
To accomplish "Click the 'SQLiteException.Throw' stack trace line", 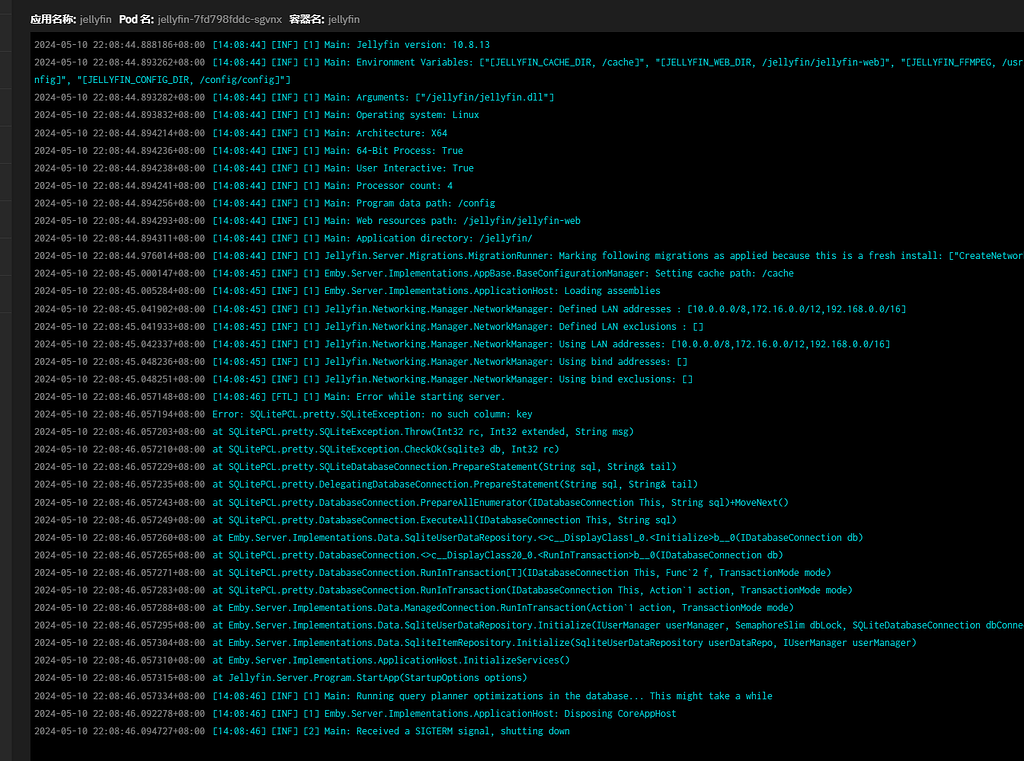I will click(x=334, y=432).
